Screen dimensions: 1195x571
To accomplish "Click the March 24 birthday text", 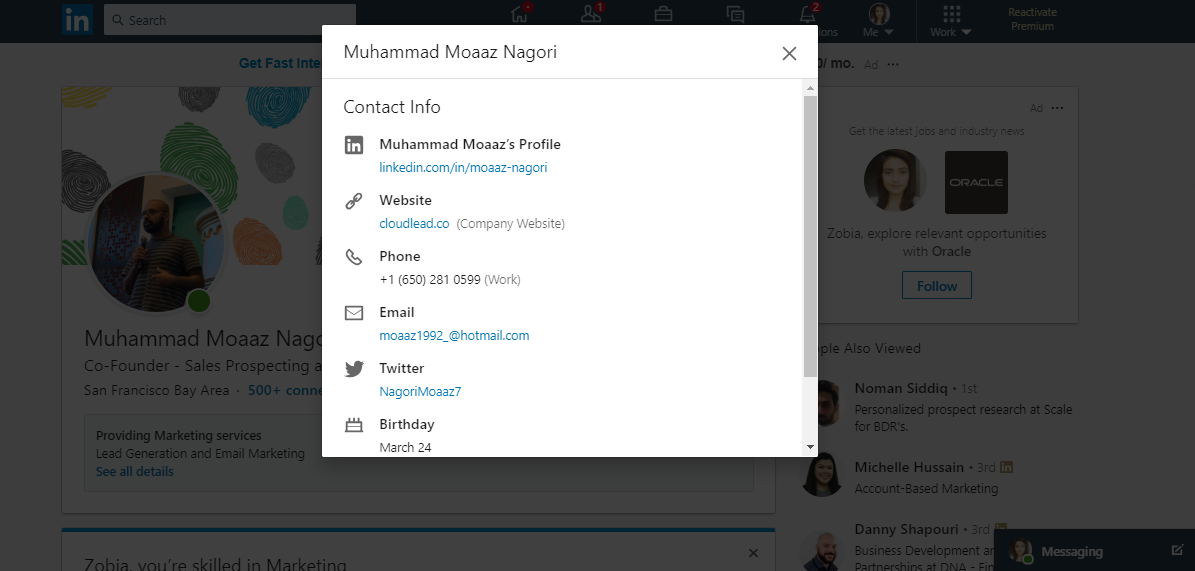I will click(405, 447).
